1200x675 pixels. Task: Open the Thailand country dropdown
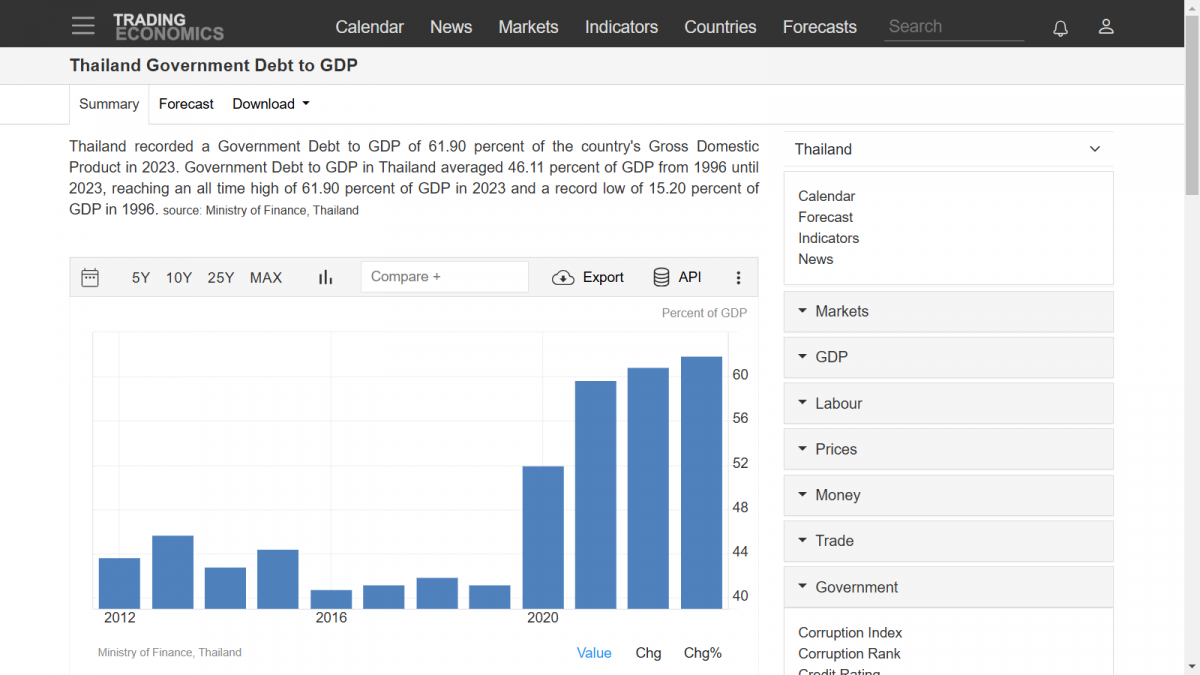pyautogui.click(x=948, y=149)
